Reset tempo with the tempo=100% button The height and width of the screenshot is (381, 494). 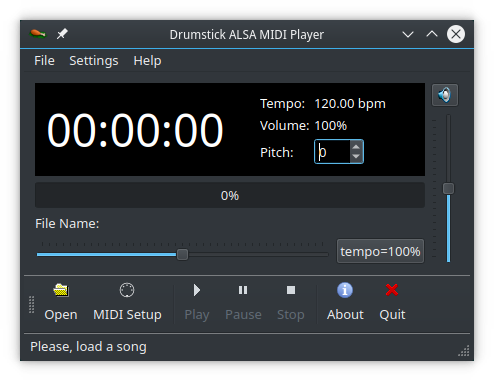[x=380, y=251]
